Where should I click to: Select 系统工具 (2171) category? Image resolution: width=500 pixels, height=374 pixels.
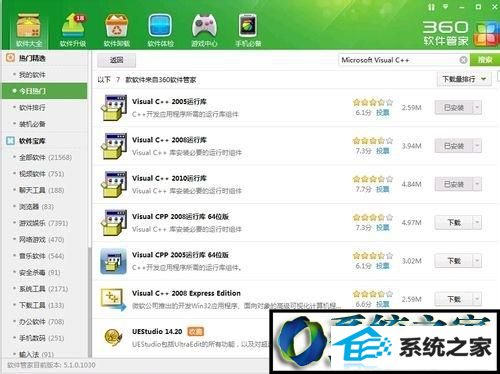pyautogui.click(x=44, y=289)
